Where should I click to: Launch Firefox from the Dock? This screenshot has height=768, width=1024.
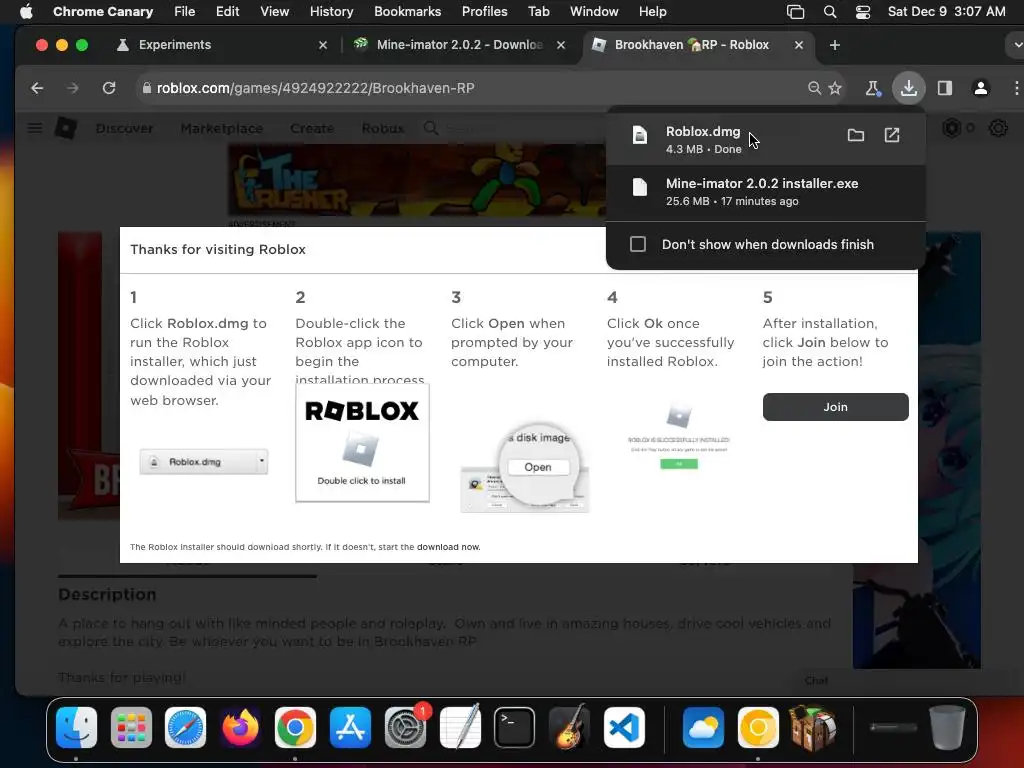[240, 728]
